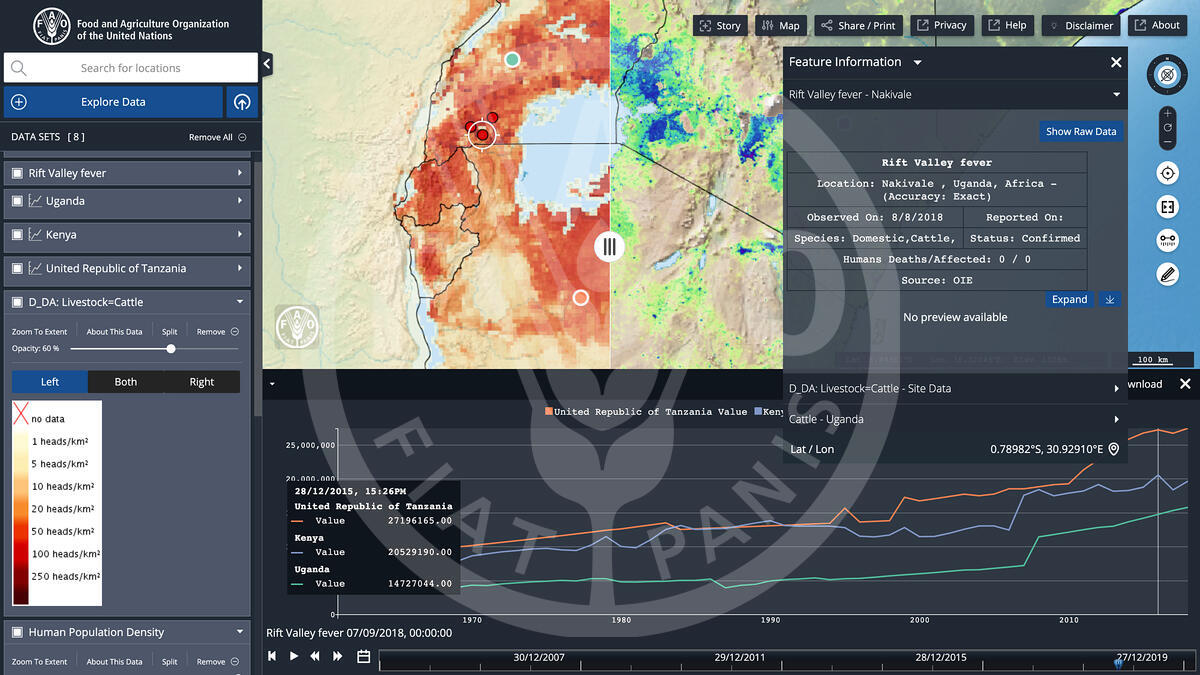
Task: Split the Human Population Density layer
Action: [x=170, y=662]
